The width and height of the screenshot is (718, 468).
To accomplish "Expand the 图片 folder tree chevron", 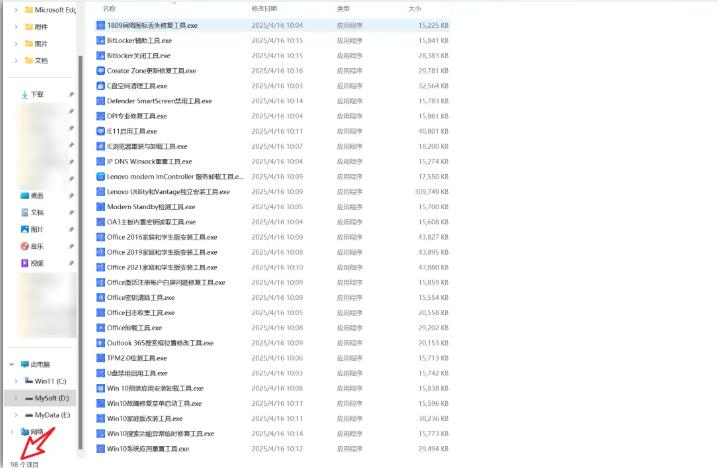I will (x=16, y=44).
